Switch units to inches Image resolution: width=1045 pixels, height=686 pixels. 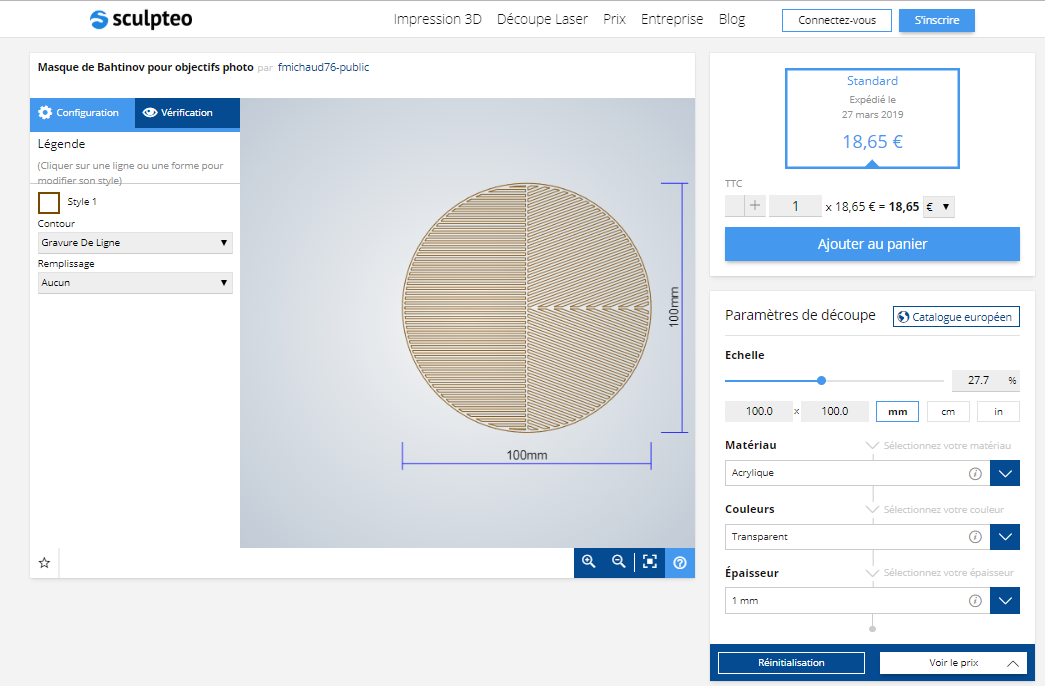tap(998, 411)
